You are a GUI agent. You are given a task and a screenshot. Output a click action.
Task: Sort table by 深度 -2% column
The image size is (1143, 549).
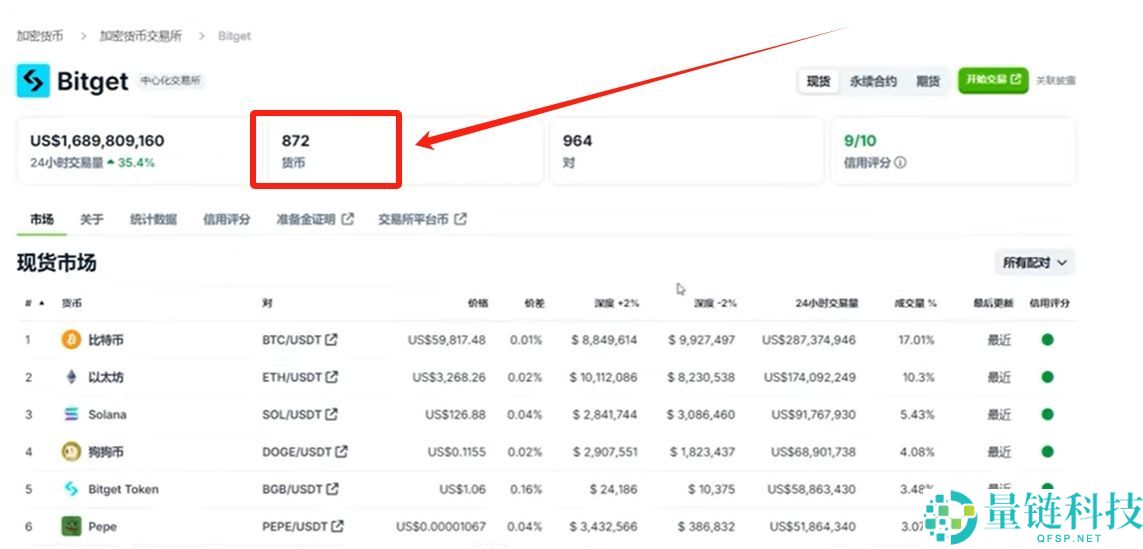(x=715, y=303)
